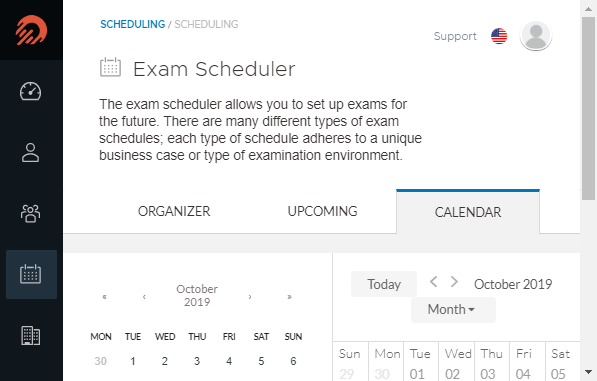The image size is (597, 381).
Task: Open the organization building icon in sidebar
Action: [30, 335]
